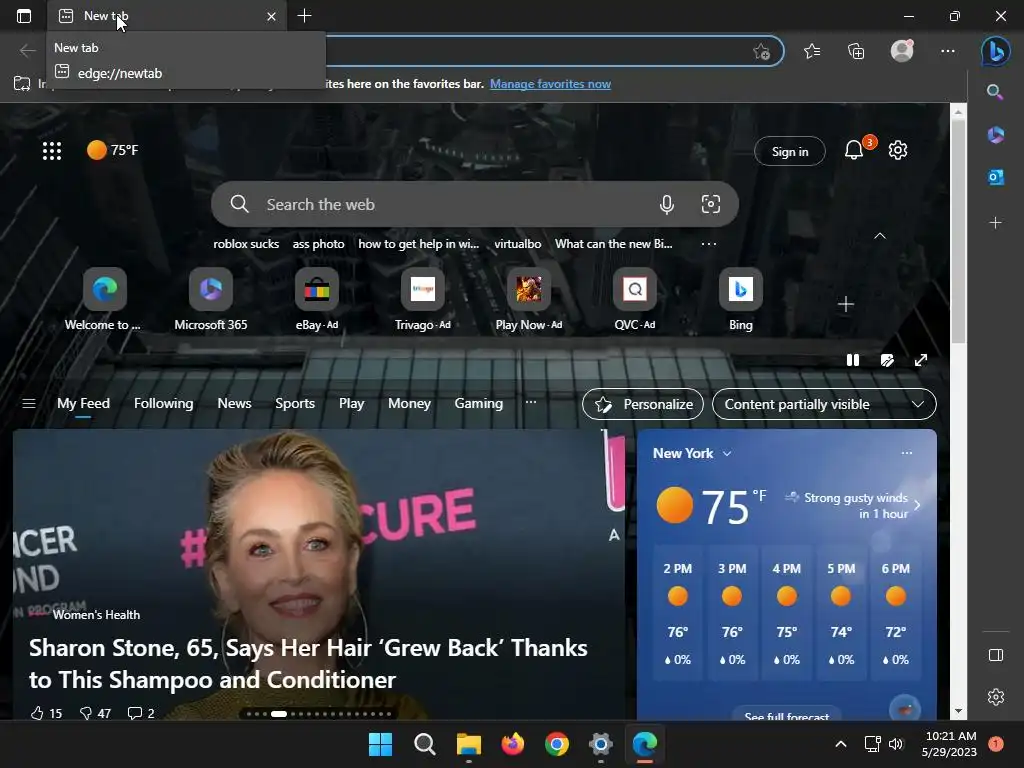Open weather card more options ellipsis

click(x=906, y=453)
